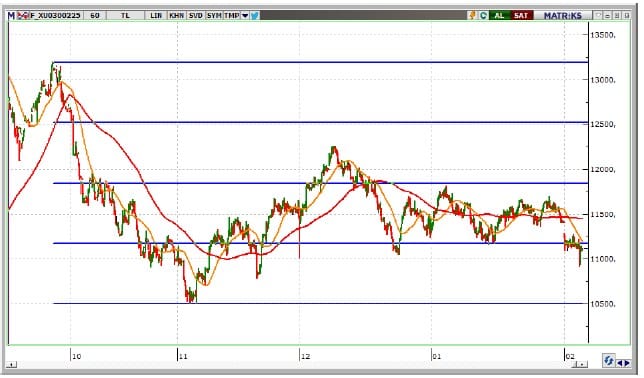
Task: Click the Twitter bird icon
Action: coord(255,16)
